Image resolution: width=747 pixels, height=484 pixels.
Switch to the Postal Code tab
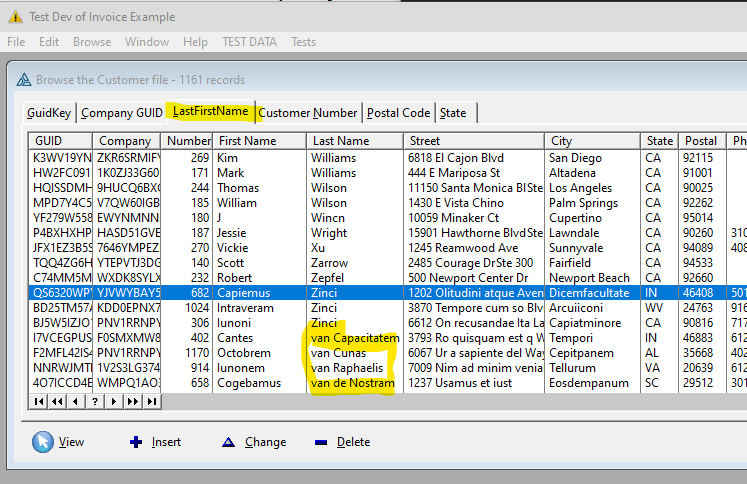398,113
